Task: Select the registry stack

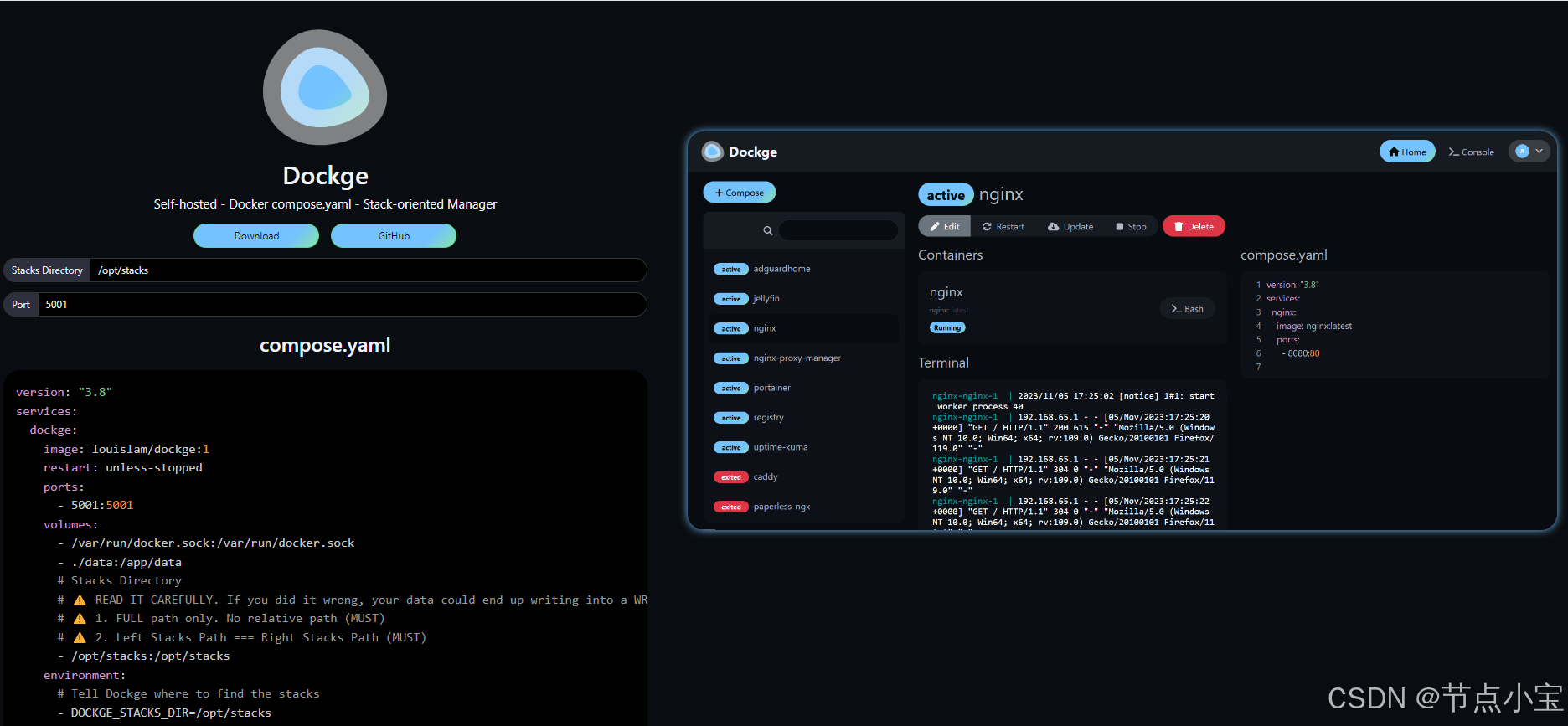Action: 804,418
